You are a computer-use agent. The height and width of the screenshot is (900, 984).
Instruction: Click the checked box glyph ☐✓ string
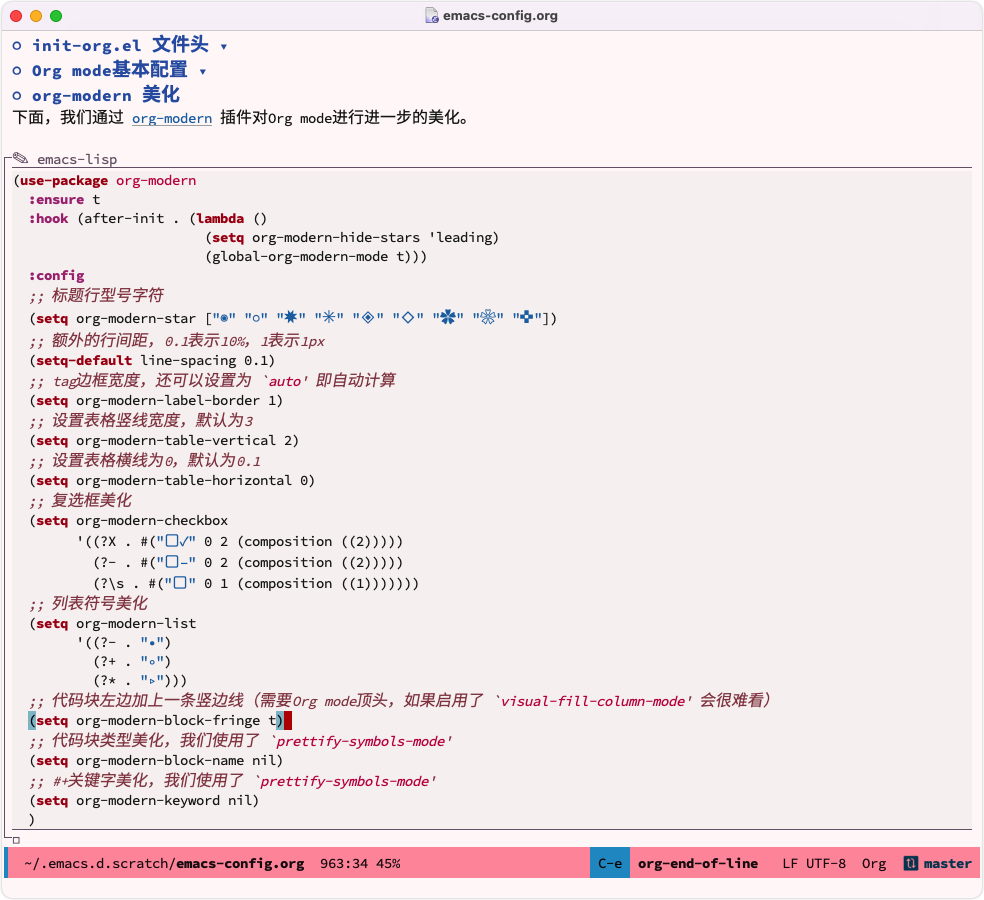point(176,541)
